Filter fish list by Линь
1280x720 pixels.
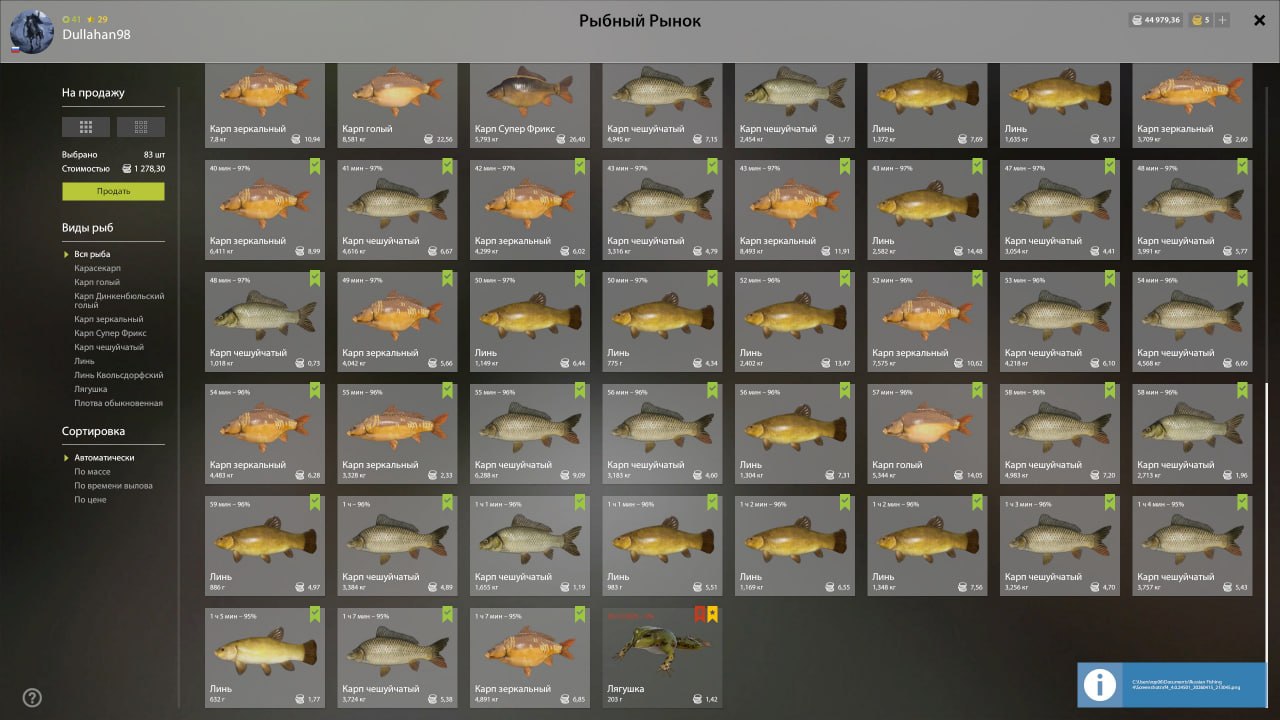[84, 361]
